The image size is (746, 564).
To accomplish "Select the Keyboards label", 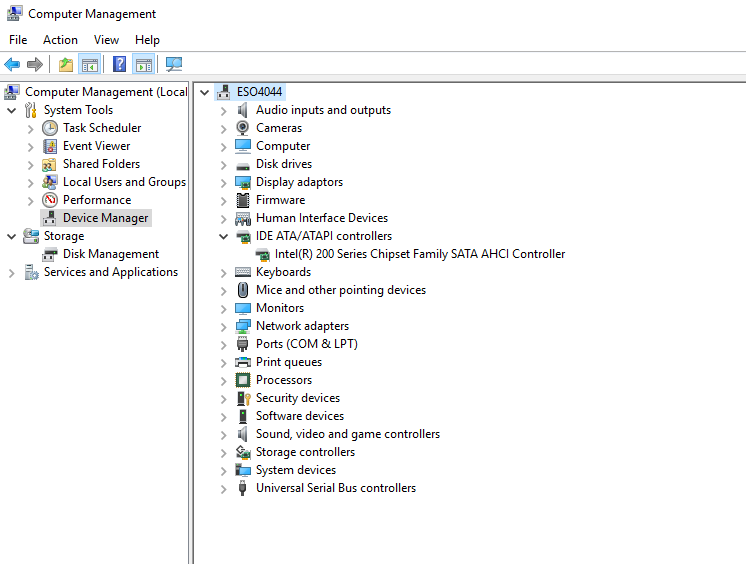I will click(x=284, y=272).
